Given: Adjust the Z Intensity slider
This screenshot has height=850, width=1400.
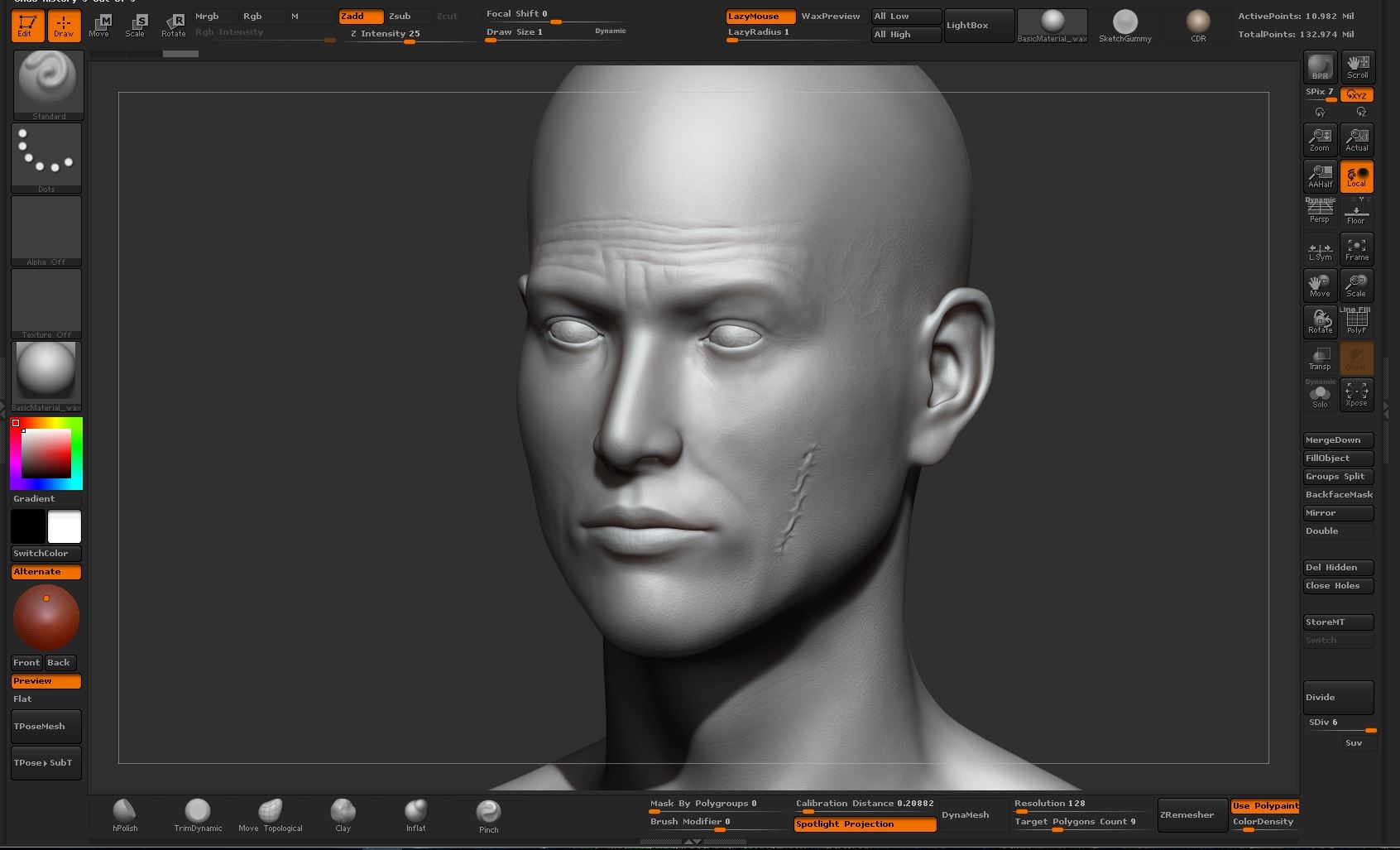Looking at the screenshot, I should 408,35.
